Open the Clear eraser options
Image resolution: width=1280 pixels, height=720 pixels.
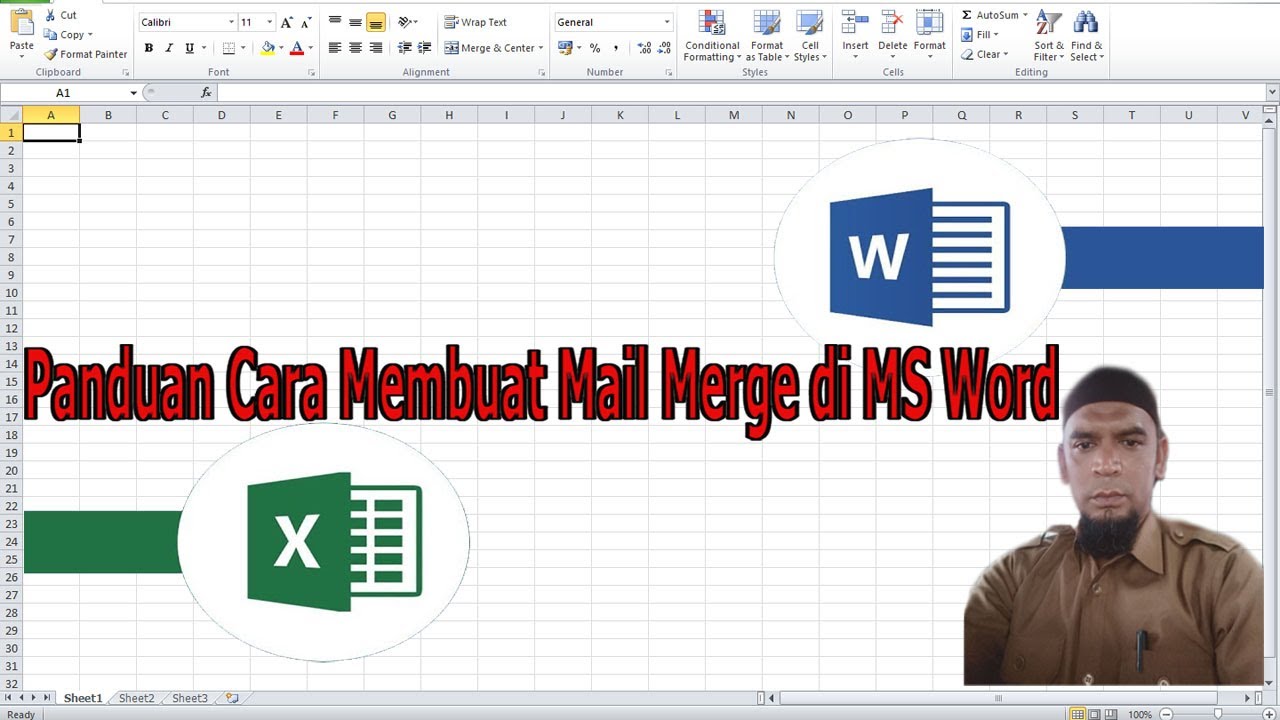(x=984, y=54)
